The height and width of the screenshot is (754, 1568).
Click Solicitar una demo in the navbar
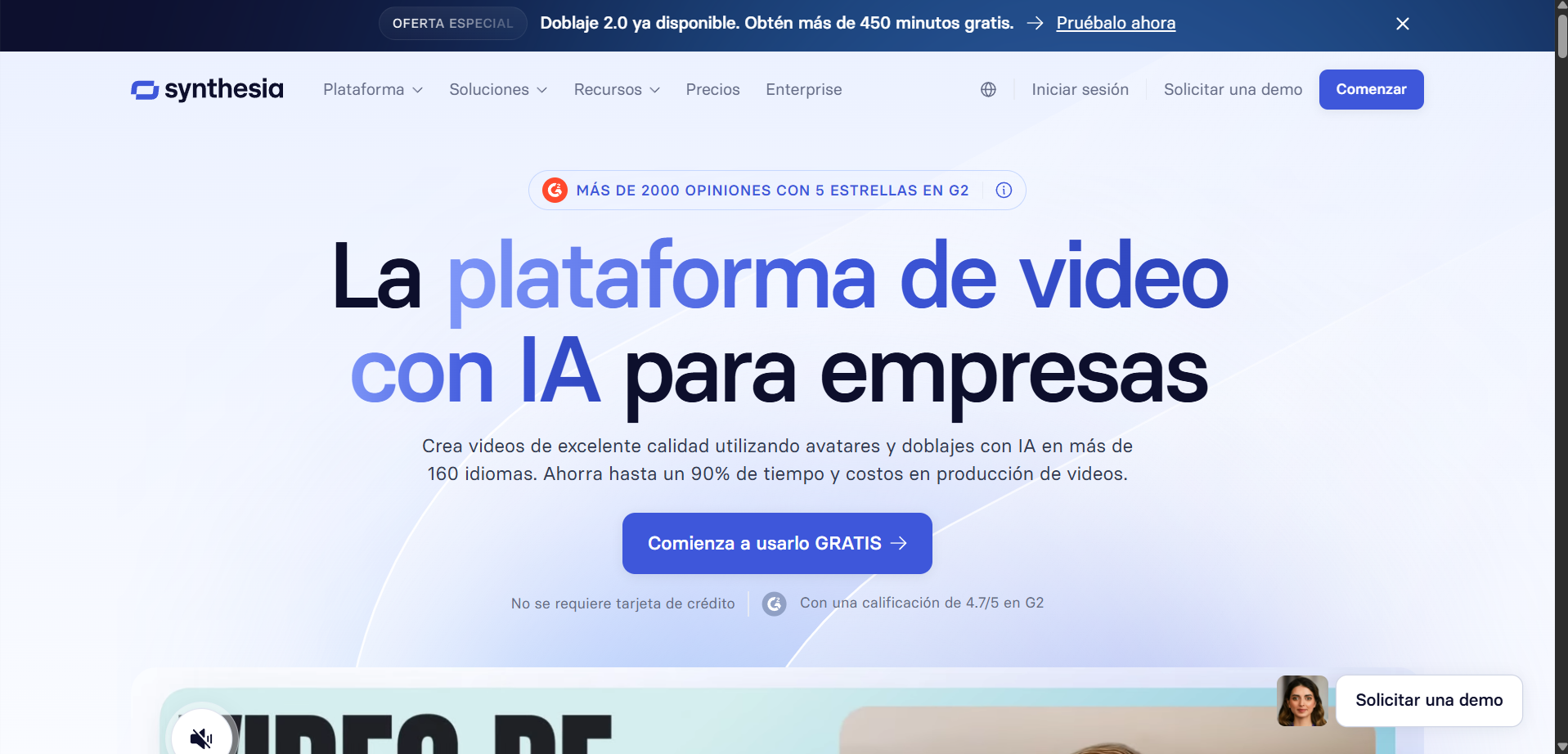(x=1233, y=89)
